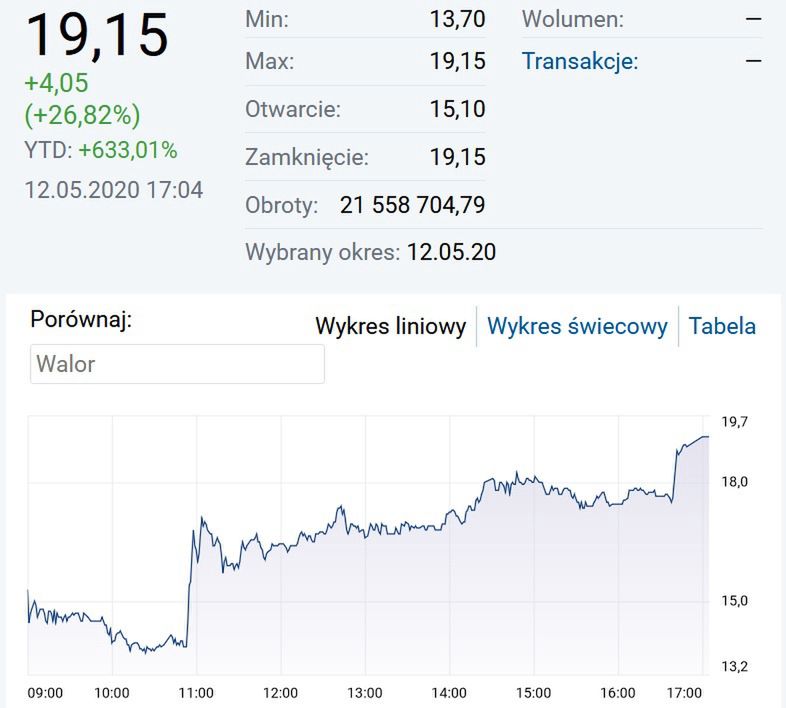The image size is (786, 708).
Task: Click the 18,0 price axis label
Action: coord(735,482)
